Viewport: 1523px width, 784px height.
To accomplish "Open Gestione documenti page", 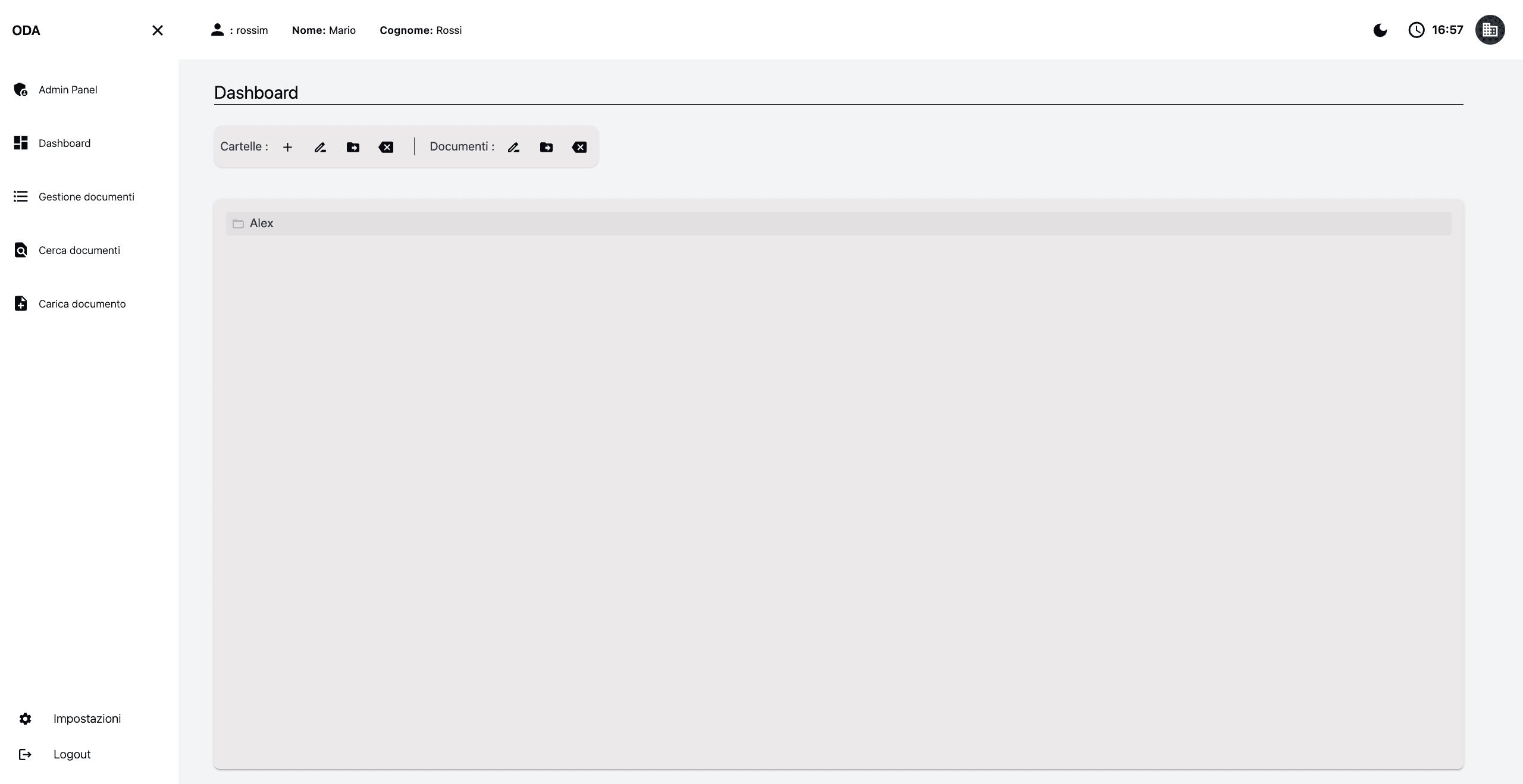I will [86, 197].
